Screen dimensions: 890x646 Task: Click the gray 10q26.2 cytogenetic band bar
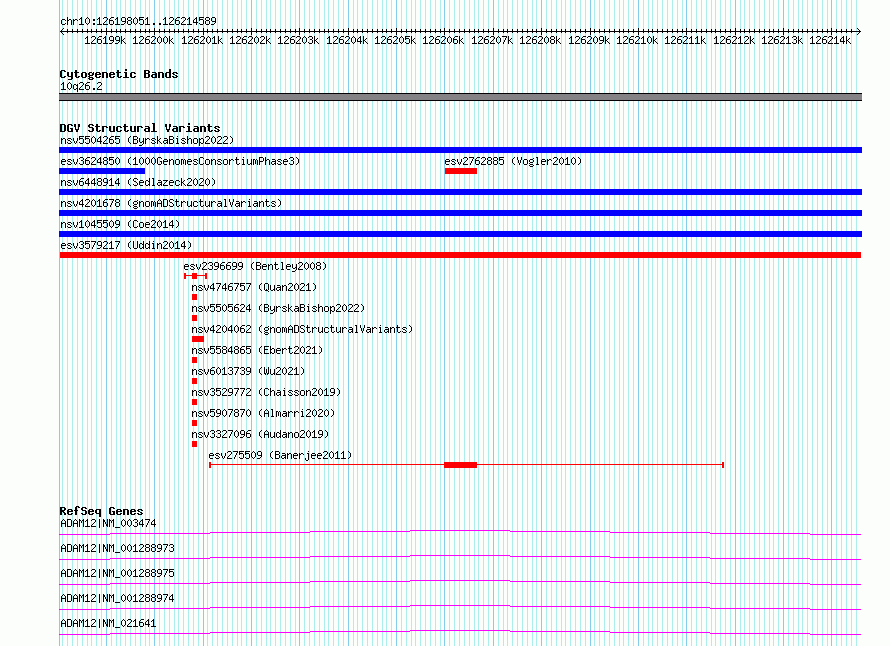pos(460,97)
